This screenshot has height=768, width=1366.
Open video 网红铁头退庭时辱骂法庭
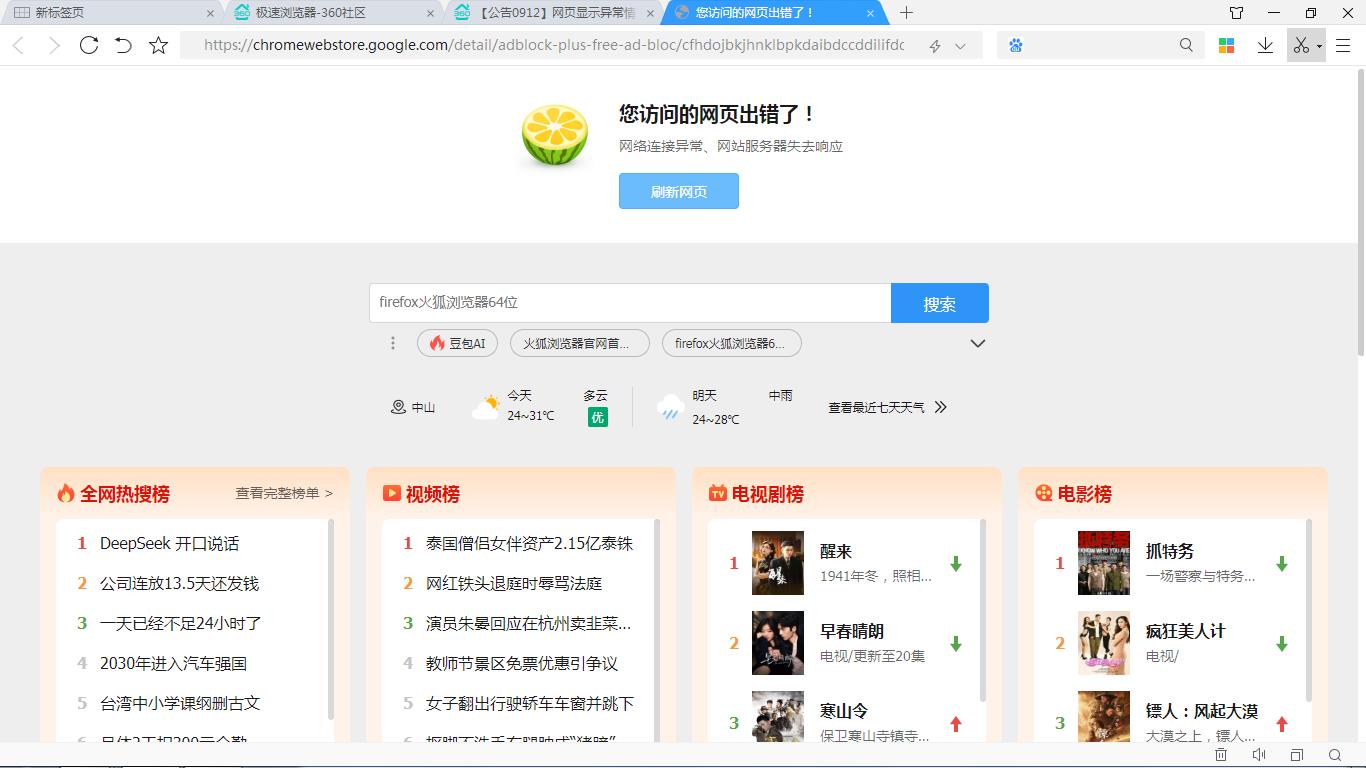point(514,583)
